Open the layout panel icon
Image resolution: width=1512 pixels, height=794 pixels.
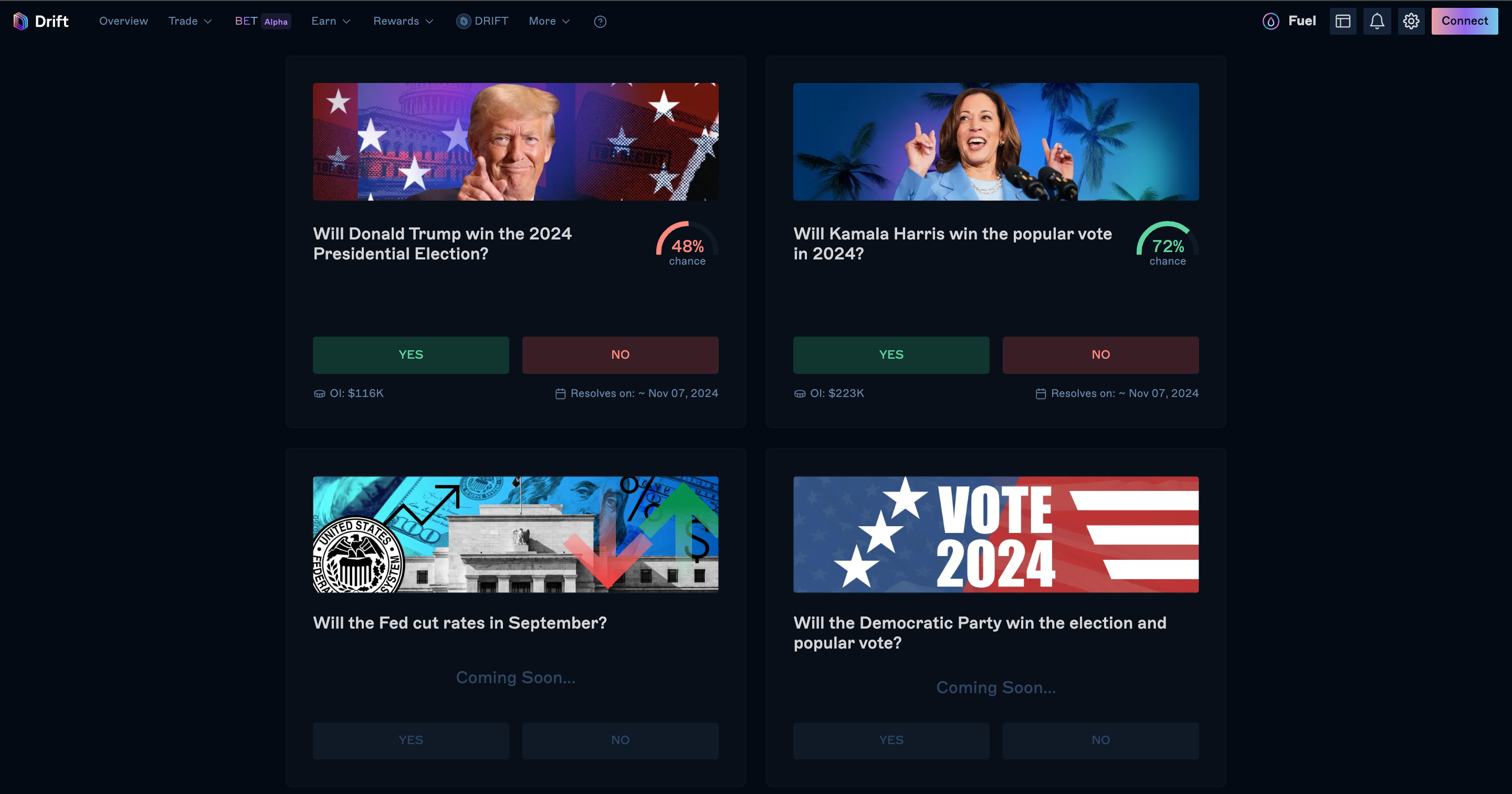(x=1343, y=22)
